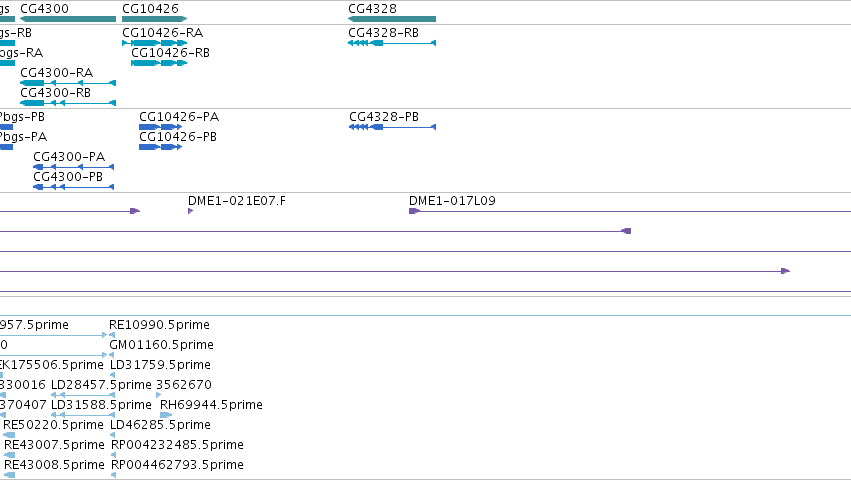Screen dimensions: 851x480
Task: Click the CG10426 gene feature
Action: point(155,19)
